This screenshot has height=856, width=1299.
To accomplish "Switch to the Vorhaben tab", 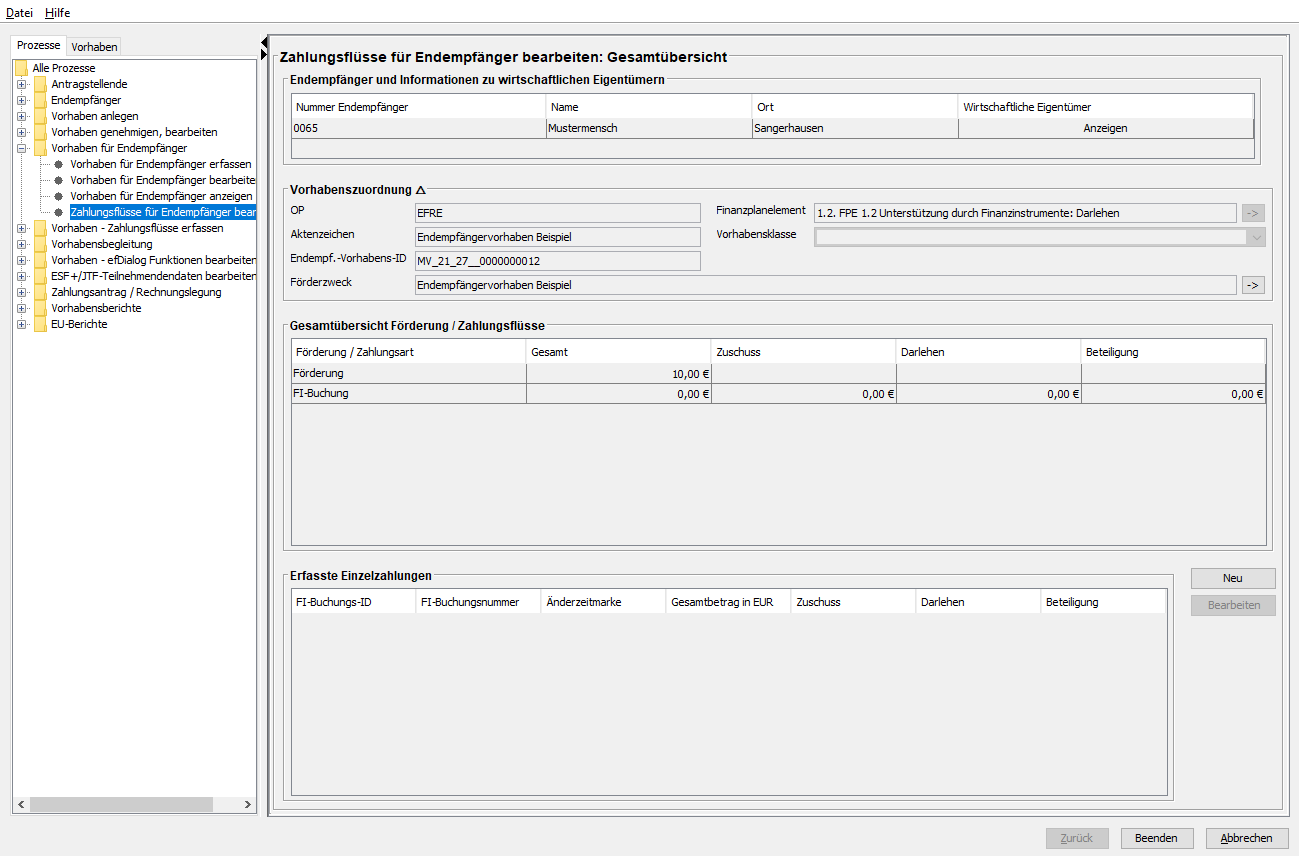I will coord(95,47).
